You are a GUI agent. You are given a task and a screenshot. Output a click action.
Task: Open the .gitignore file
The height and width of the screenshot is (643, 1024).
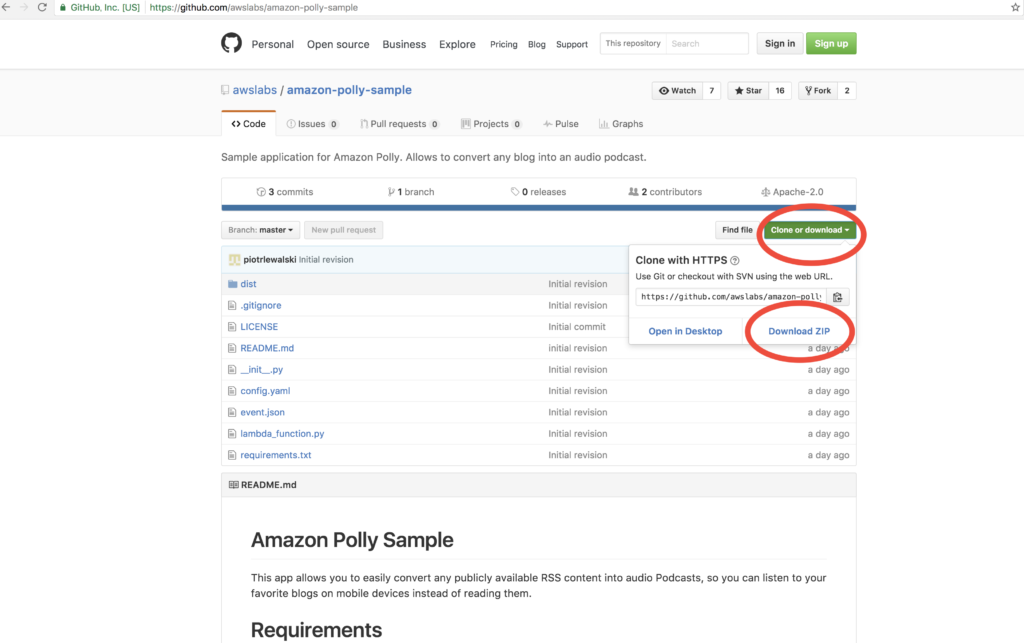(261, 306)
